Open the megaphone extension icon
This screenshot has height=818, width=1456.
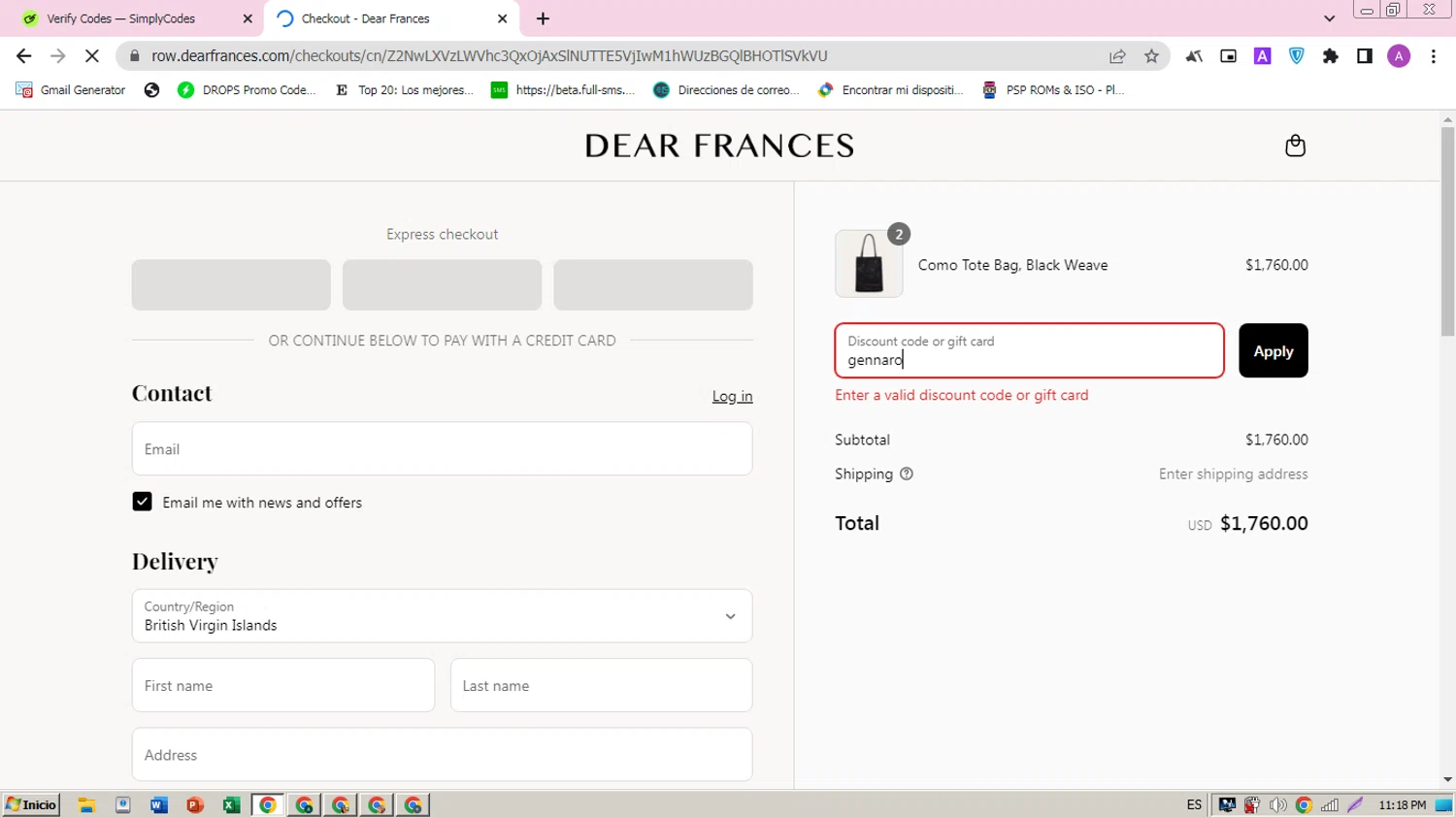(x=1194, y=56)
